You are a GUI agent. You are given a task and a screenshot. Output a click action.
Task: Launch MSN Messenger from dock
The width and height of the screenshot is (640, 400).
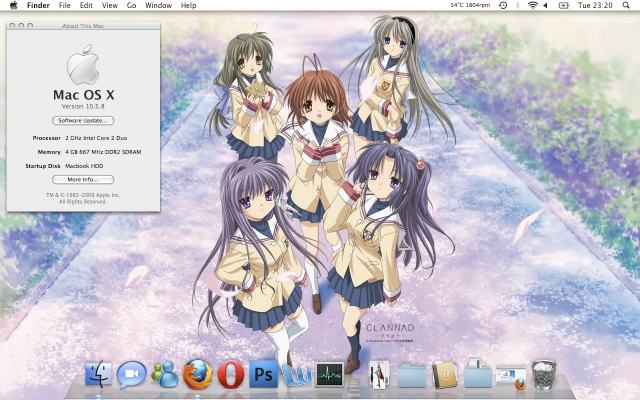[165, 375]
